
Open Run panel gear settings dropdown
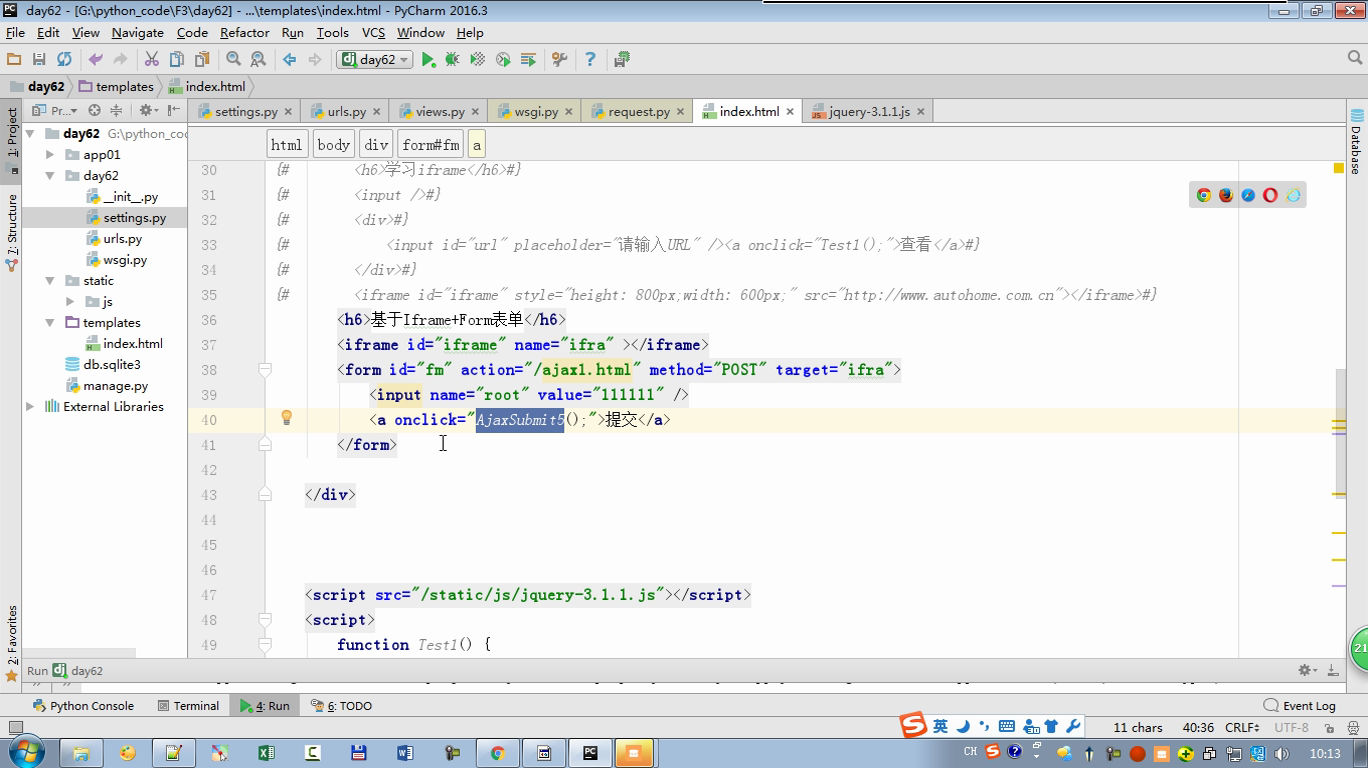click(1307, 670)
